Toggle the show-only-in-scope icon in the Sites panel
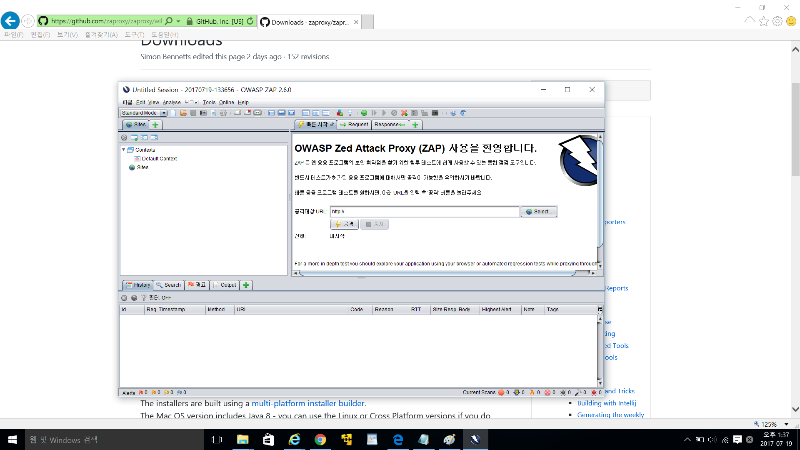Viewport: 800px width, 450px height. 124,138
